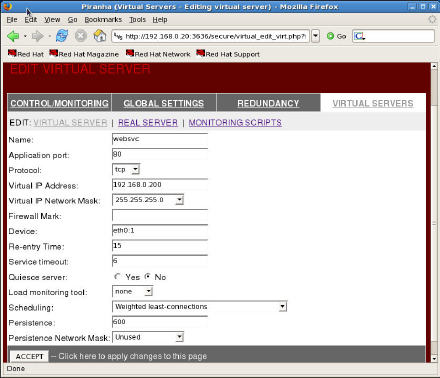The image size is (440, 378).
Task: Click the Firewall Mark field
Action: click(x=160, y=216)
